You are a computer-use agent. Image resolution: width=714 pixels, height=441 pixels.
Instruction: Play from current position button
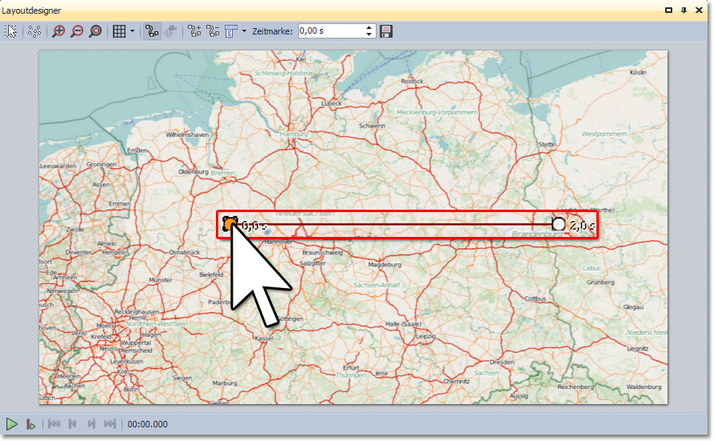click(31, 424)
